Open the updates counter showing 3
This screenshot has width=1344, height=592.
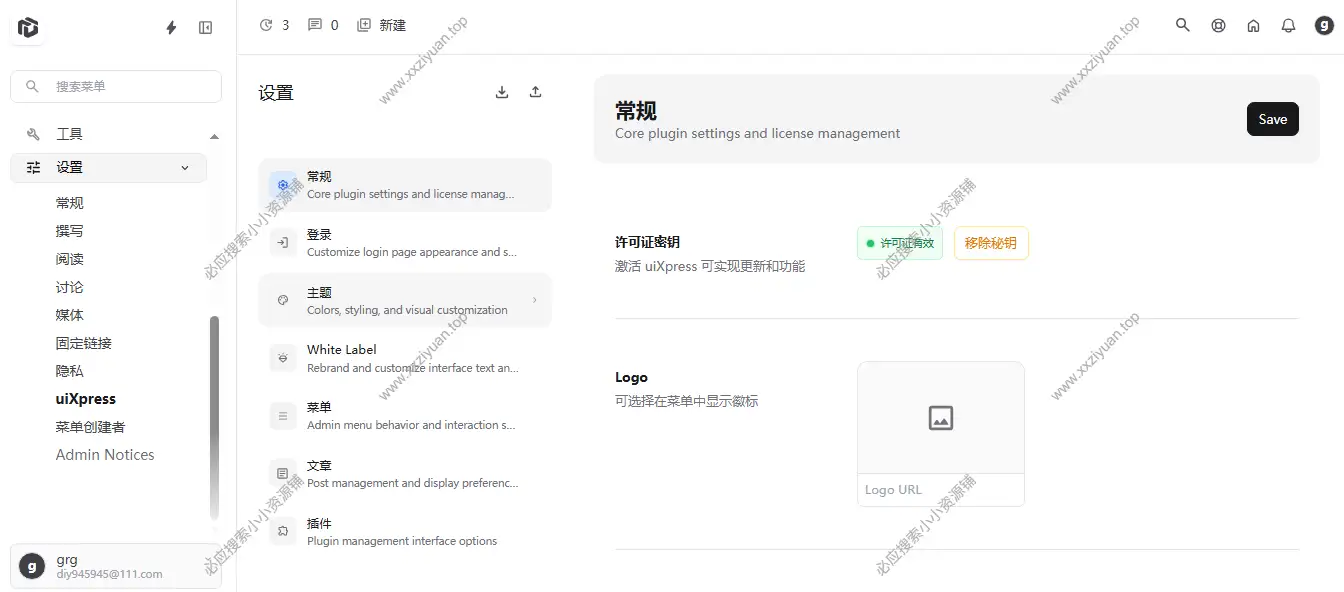pyautogui.click(x=274, y=25)
